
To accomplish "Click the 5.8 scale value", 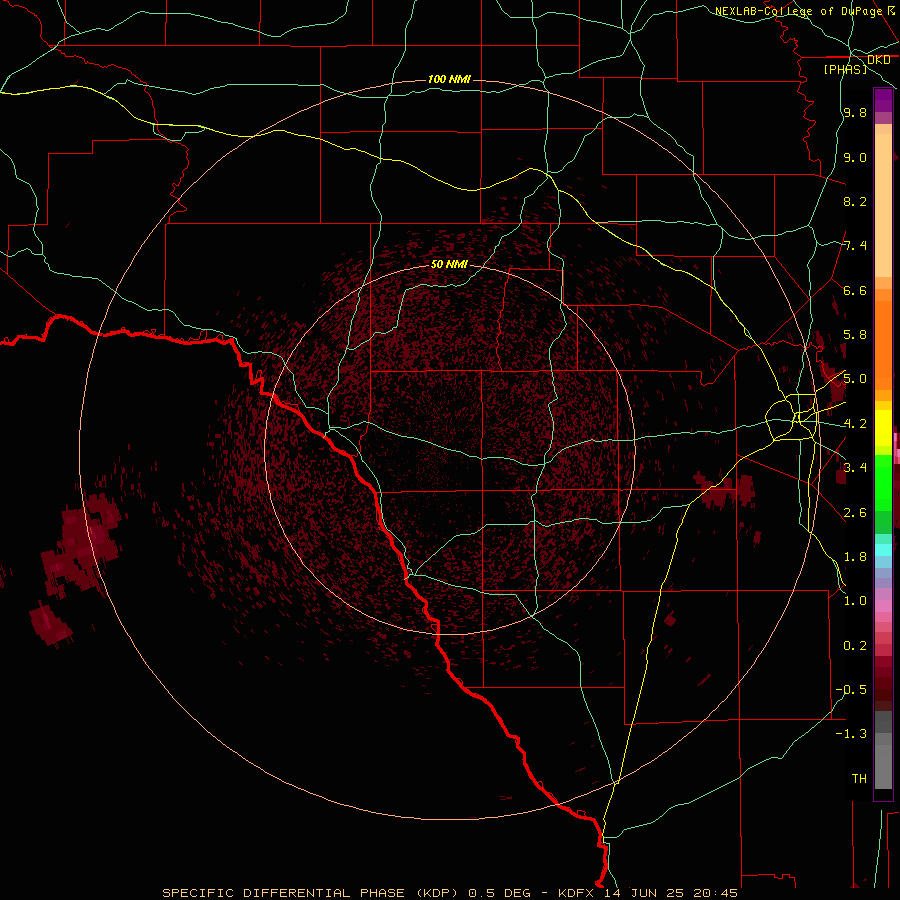I will pyautogui.click(x=855, y=335).
